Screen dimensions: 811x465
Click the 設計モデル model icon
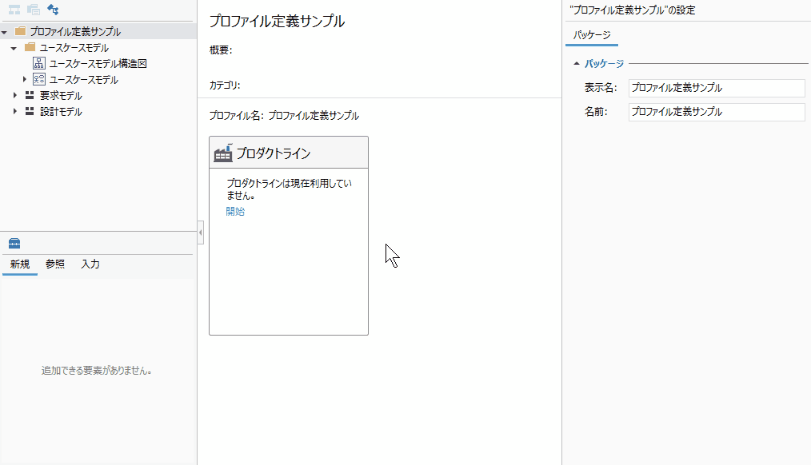pos(30,111)
